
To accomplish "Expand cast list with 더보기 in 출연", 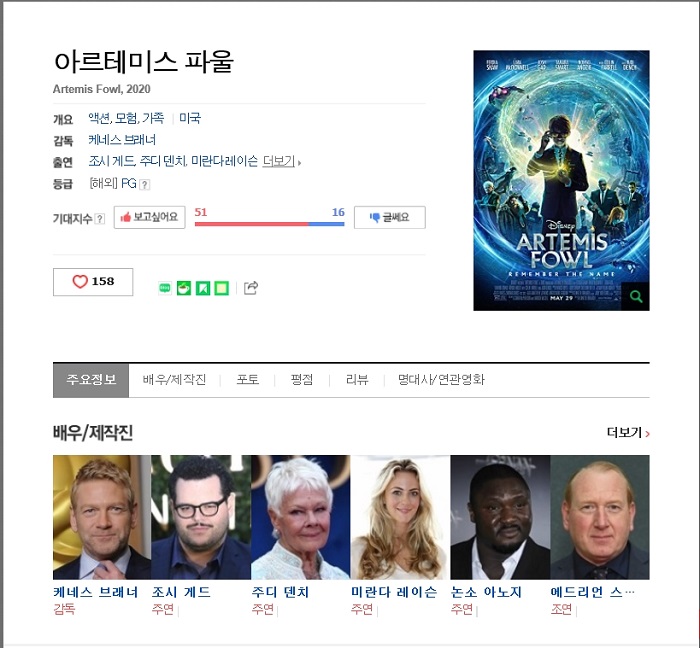I will tap(281, 162).
